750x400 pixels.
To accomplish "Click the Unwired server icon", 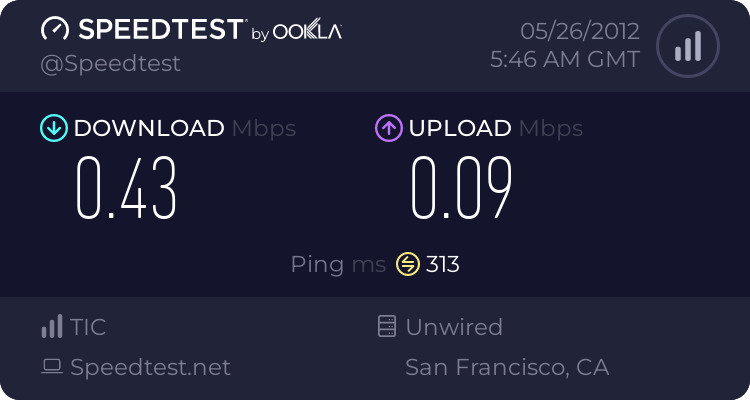I will tap(387, 327).
